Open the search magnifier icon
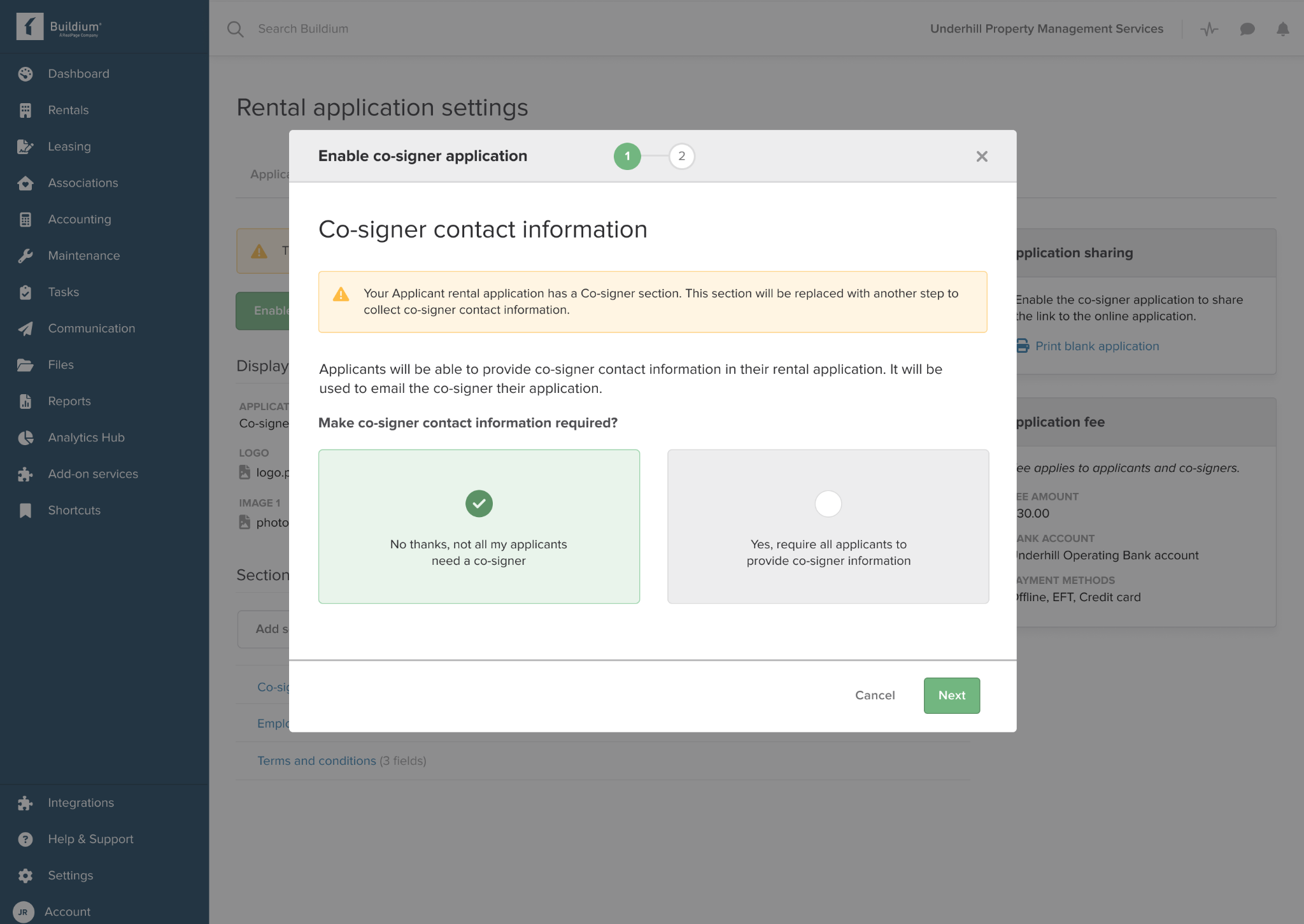1304x924 pixels. pos(235,29)
